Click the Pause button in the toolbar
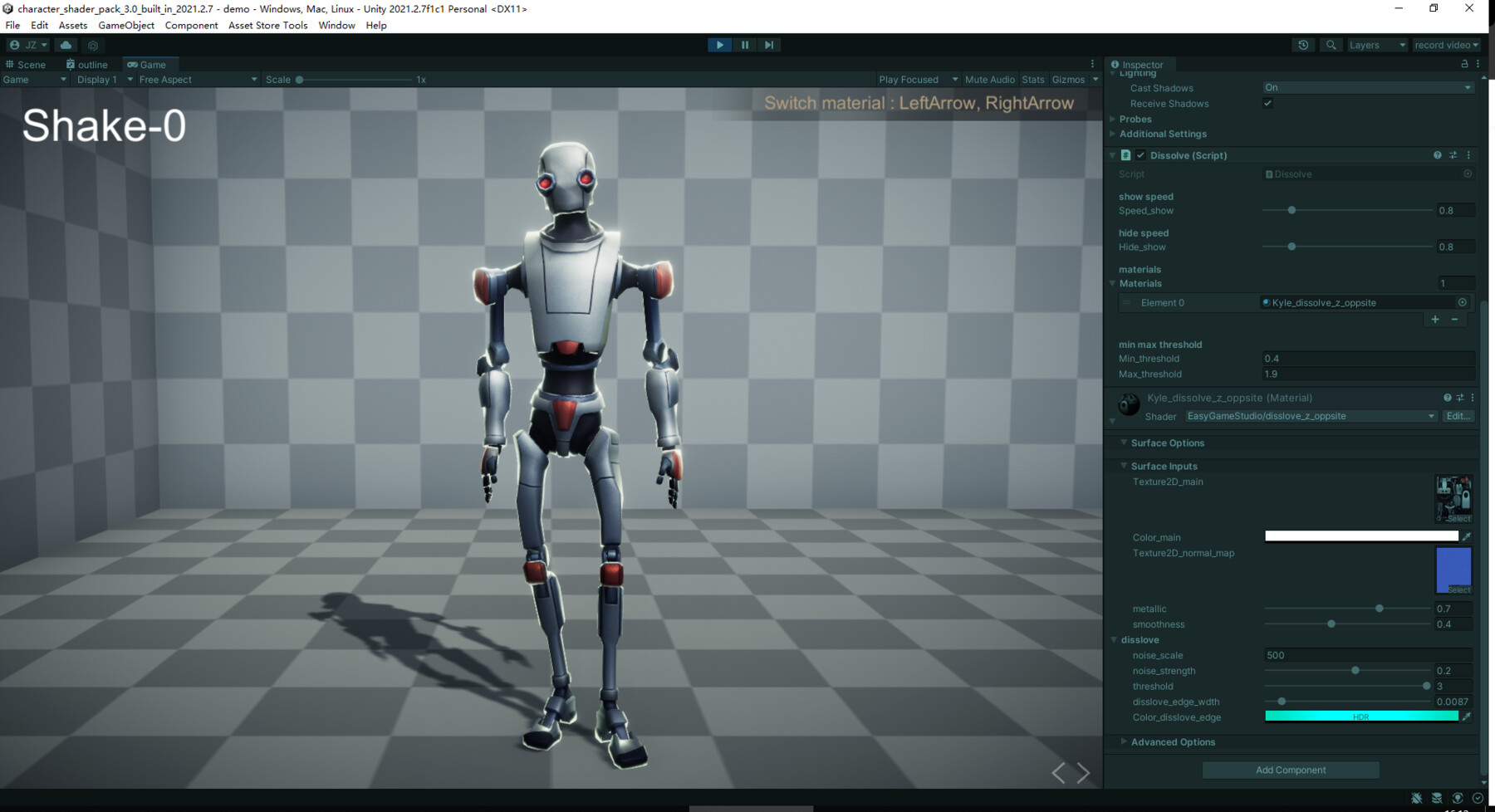The width and height of the screenshot is (1495, 812). click(x=744, y=45)
